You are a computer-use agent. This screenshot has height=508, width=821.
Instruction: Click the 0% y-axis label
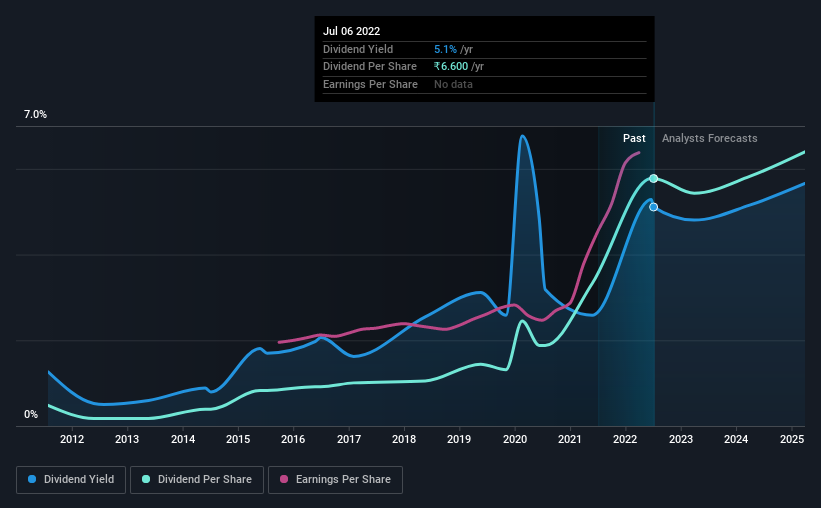[31, 414]
